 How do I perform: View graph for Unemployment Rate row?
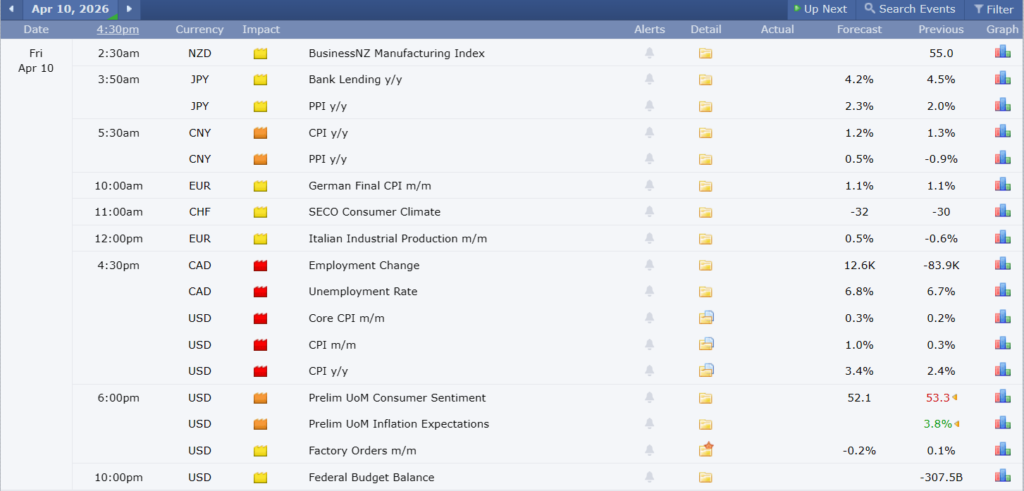(x=1002, y=291)
